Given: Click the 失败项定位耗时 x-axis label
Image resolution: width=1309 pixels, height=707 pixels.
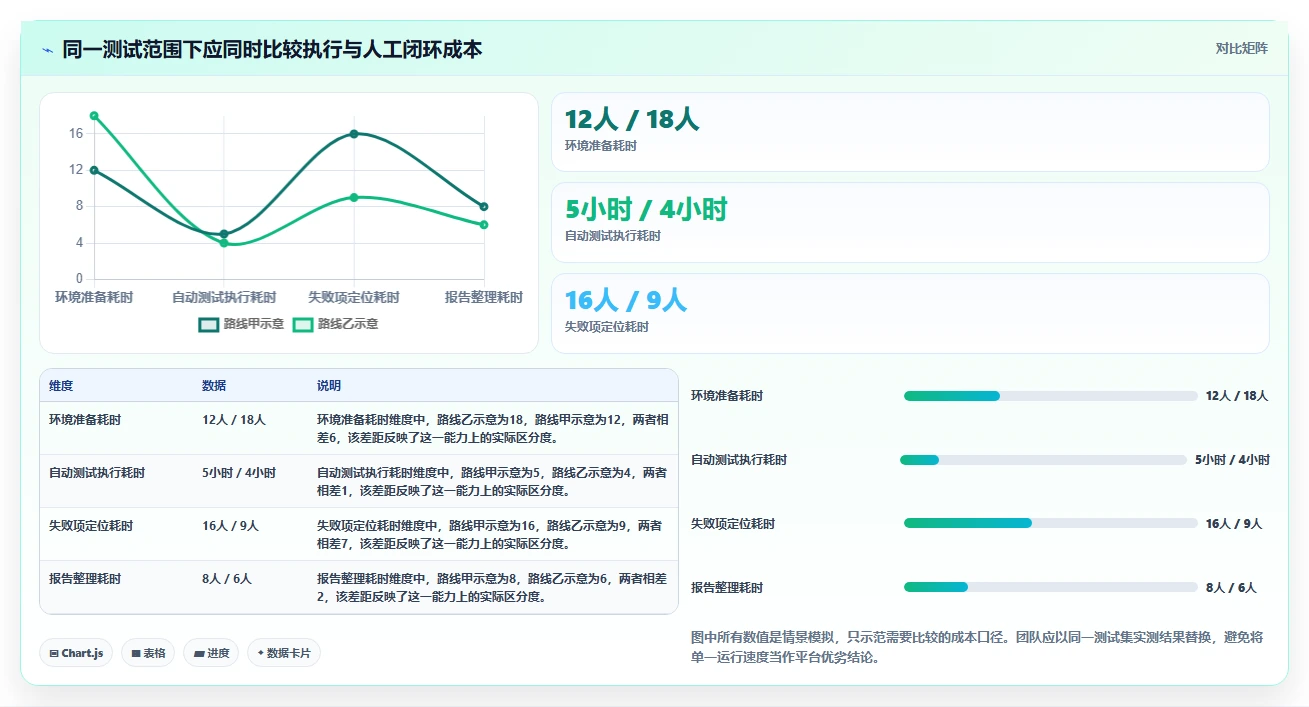Looking at the screenshot, I should pos(354,297).
